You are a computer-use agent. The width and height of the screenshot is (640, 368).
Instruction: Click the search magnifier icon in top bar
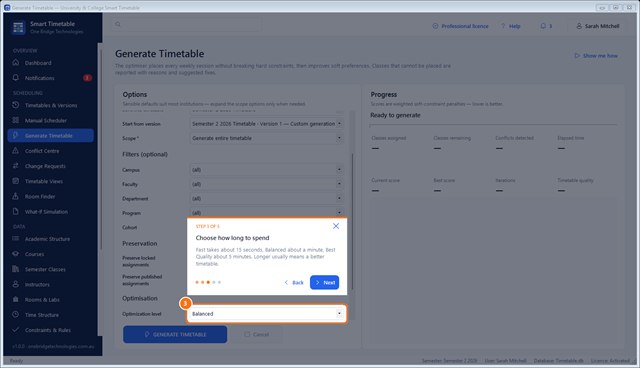118,24
